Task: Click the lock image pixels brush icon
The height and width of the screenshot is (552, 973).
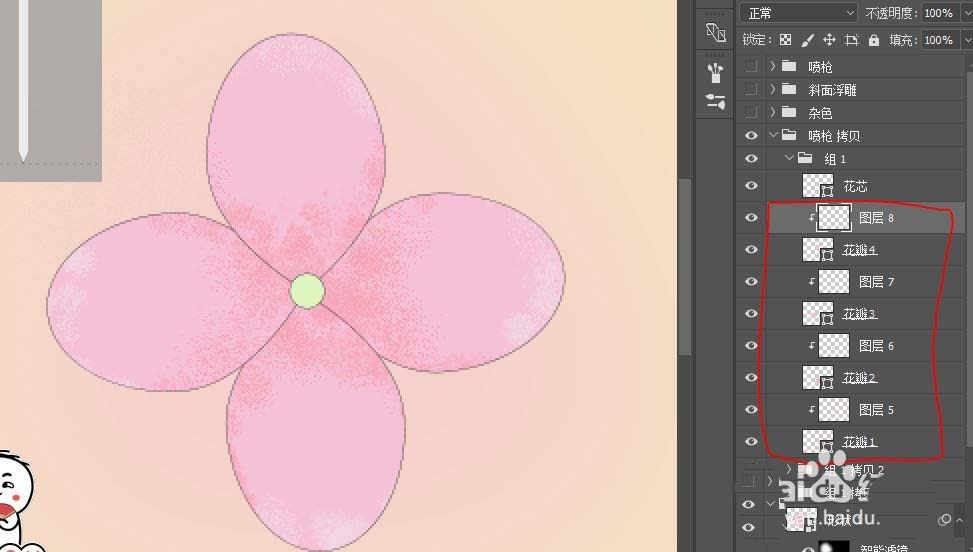Action: point(807,40)
